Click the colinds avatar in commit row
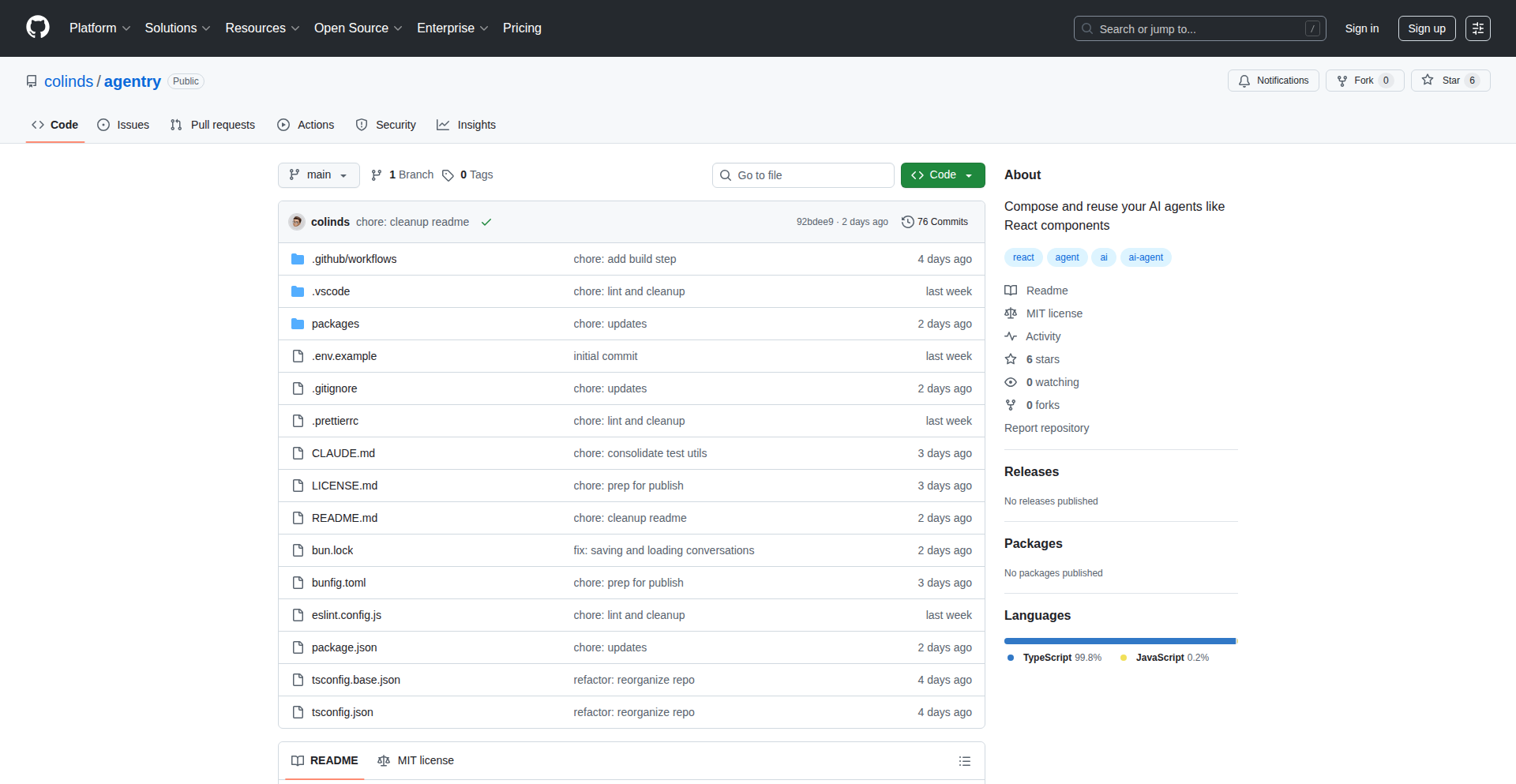This screenshot has width=1516, height=784. click(x=297, y=222)
